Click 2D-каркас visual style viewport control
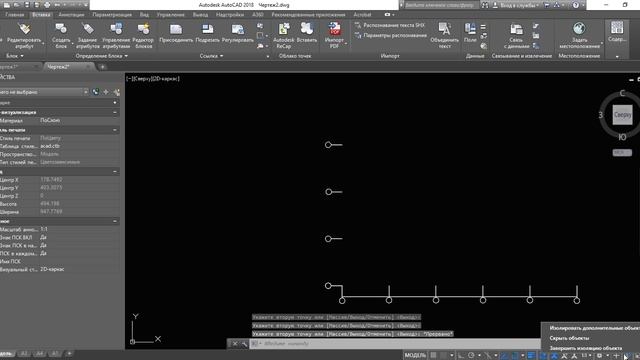This screenshot has height=360, width=640. [x=165, y=78]
